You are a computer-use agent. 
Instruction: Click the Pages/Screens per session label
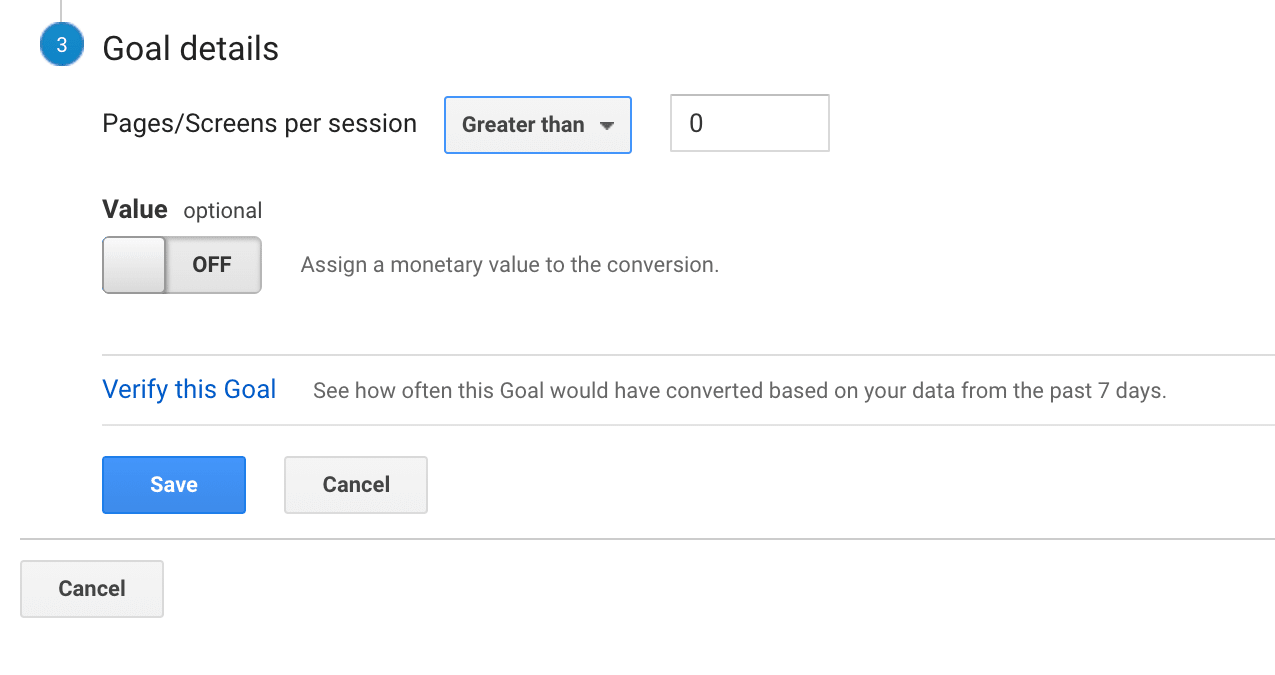260,124
